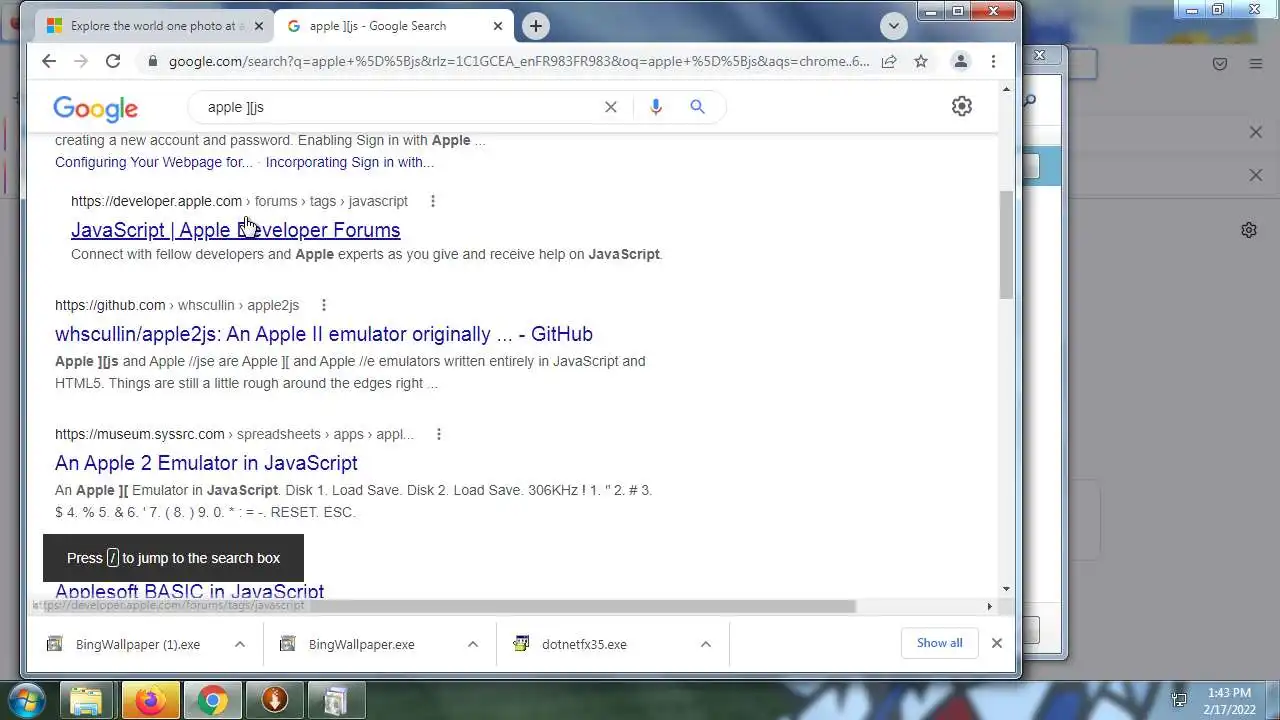Screen dimensions: 1280x720
Task: Click the page's vertical scrollbar thumb
Action: (1006, 244)
